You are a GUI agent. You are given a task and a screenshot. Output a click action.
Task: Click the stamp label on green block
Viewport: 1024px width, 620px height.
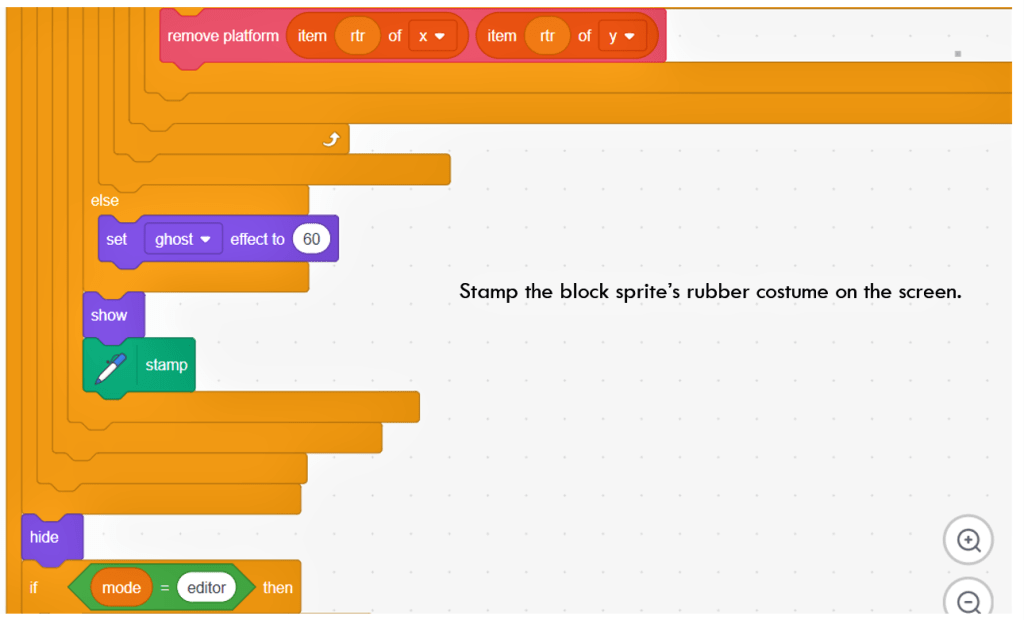166,365
